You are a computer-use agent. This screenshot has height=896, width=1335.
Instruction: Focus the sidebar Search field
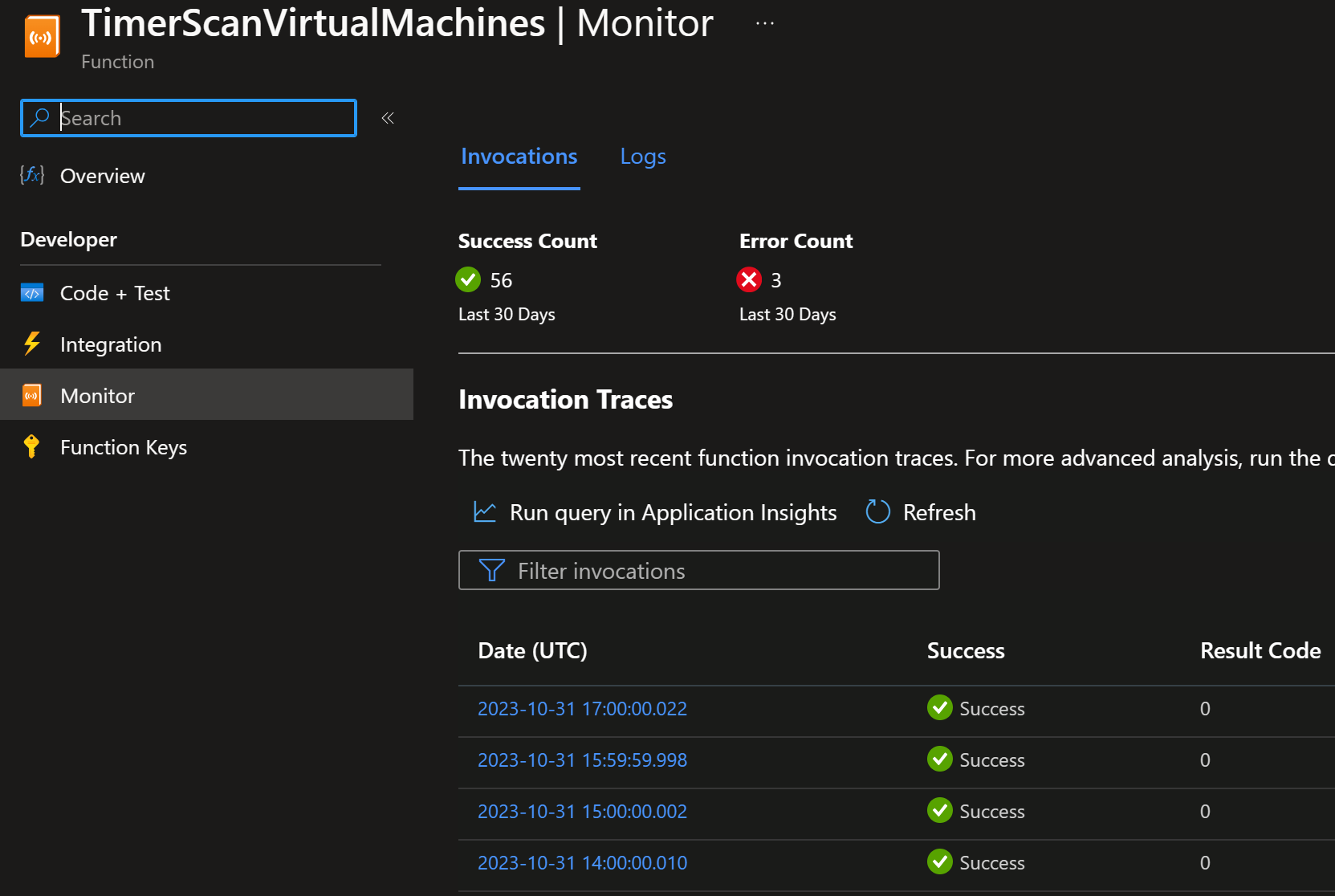click(189, 118)
